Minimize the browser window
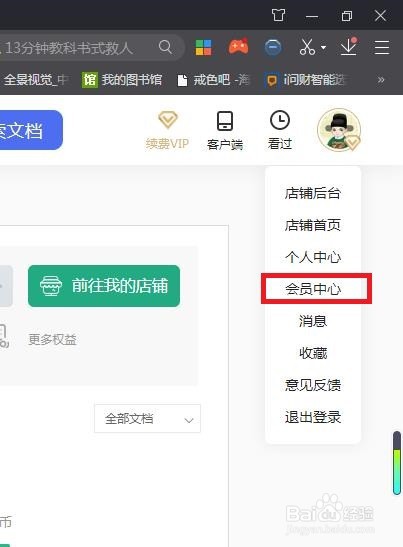 [x=312, y=16]
